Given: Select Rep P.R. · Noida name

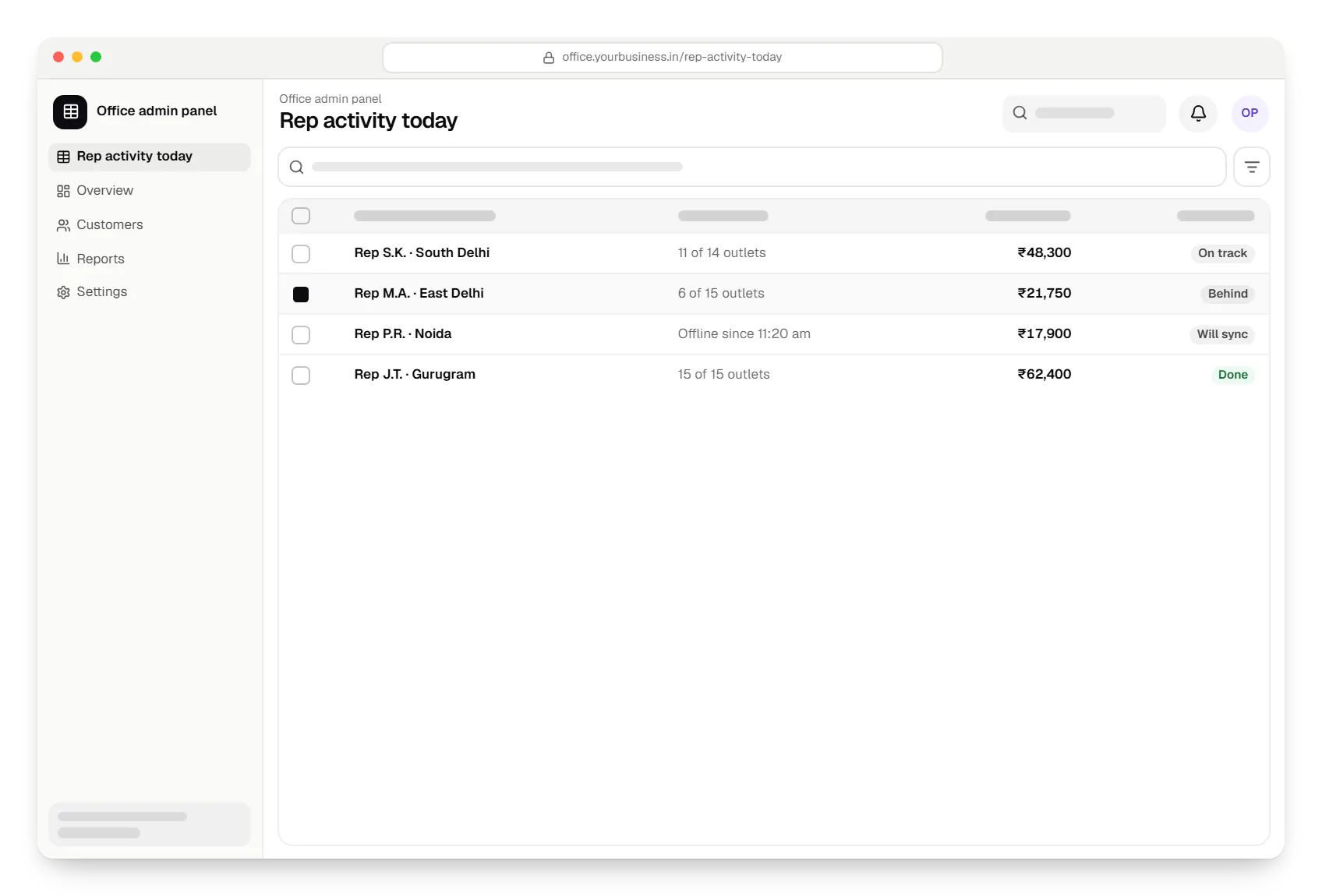Looking at the screenshot, I should click(x=403, y=333).
